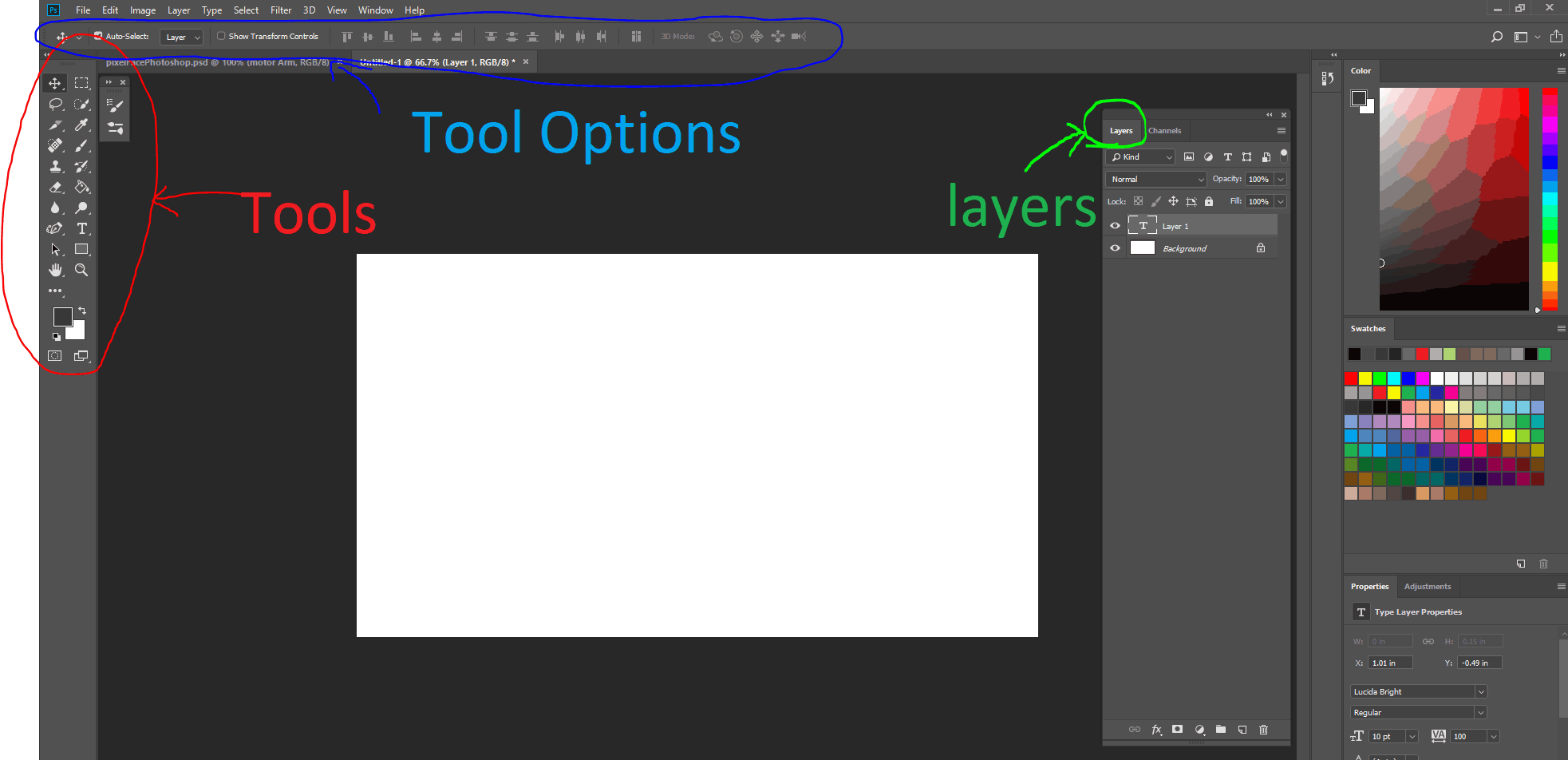The image size is (1568, 760).
Task: Open search in Photoshop options bar
Action: [x=1497, y=37]
